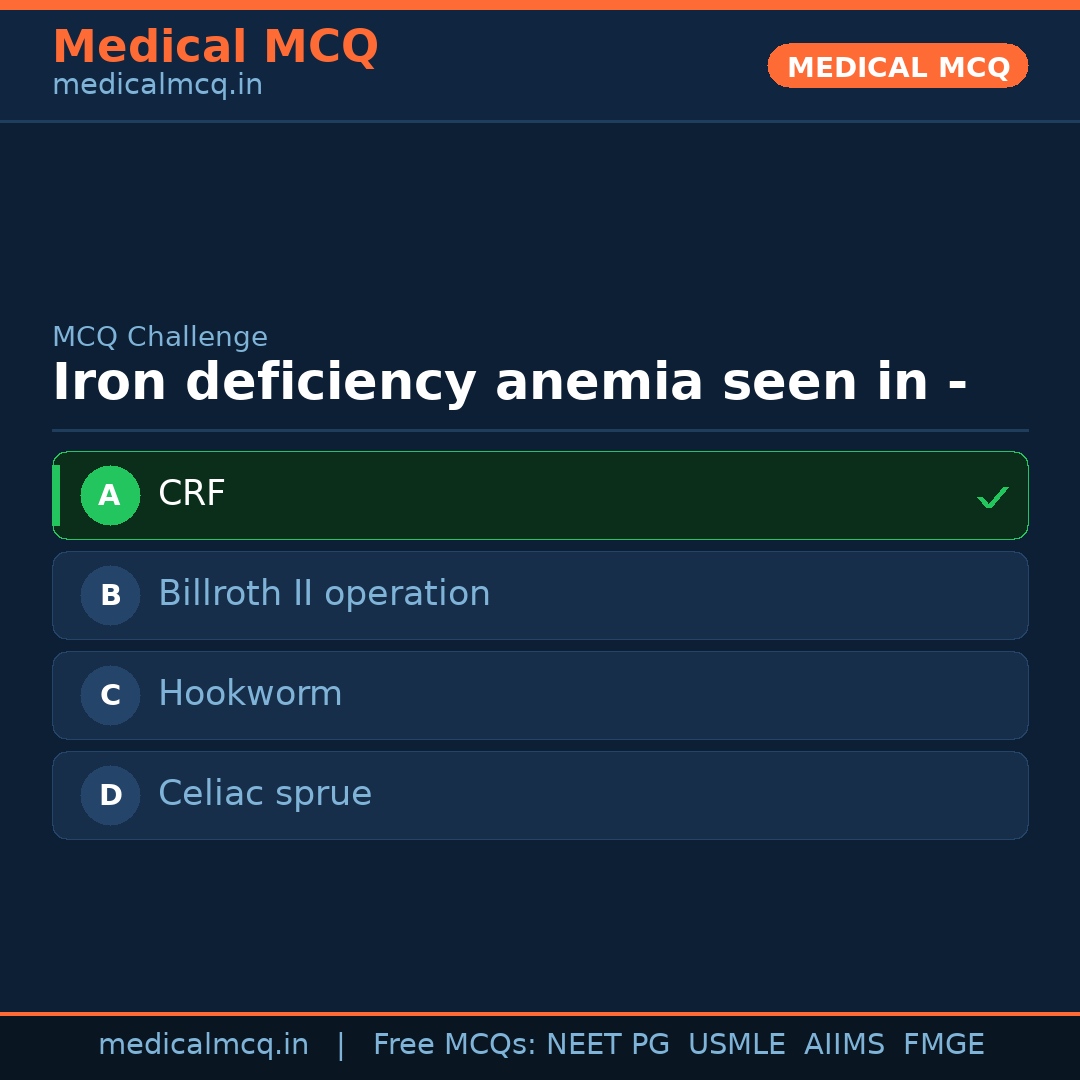Select the letter C option circle
This screenshot has height=1080, width=1080.
point(110,695)
